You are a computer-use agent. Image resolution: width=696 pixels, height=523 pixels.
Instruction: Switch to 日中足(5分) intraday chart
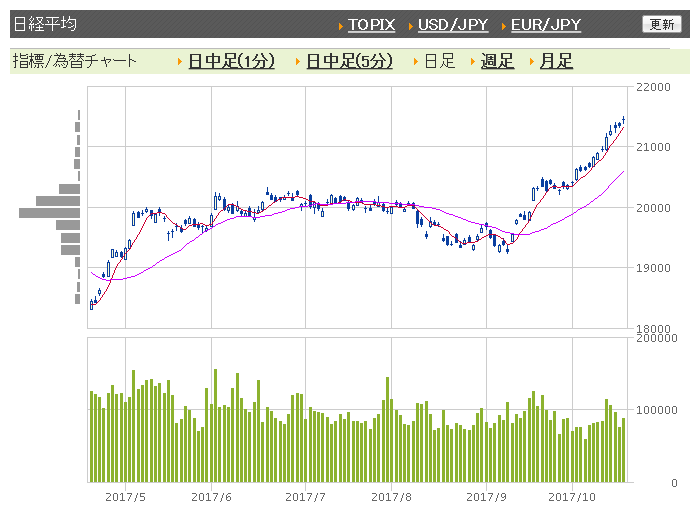(x=349, y=61)
